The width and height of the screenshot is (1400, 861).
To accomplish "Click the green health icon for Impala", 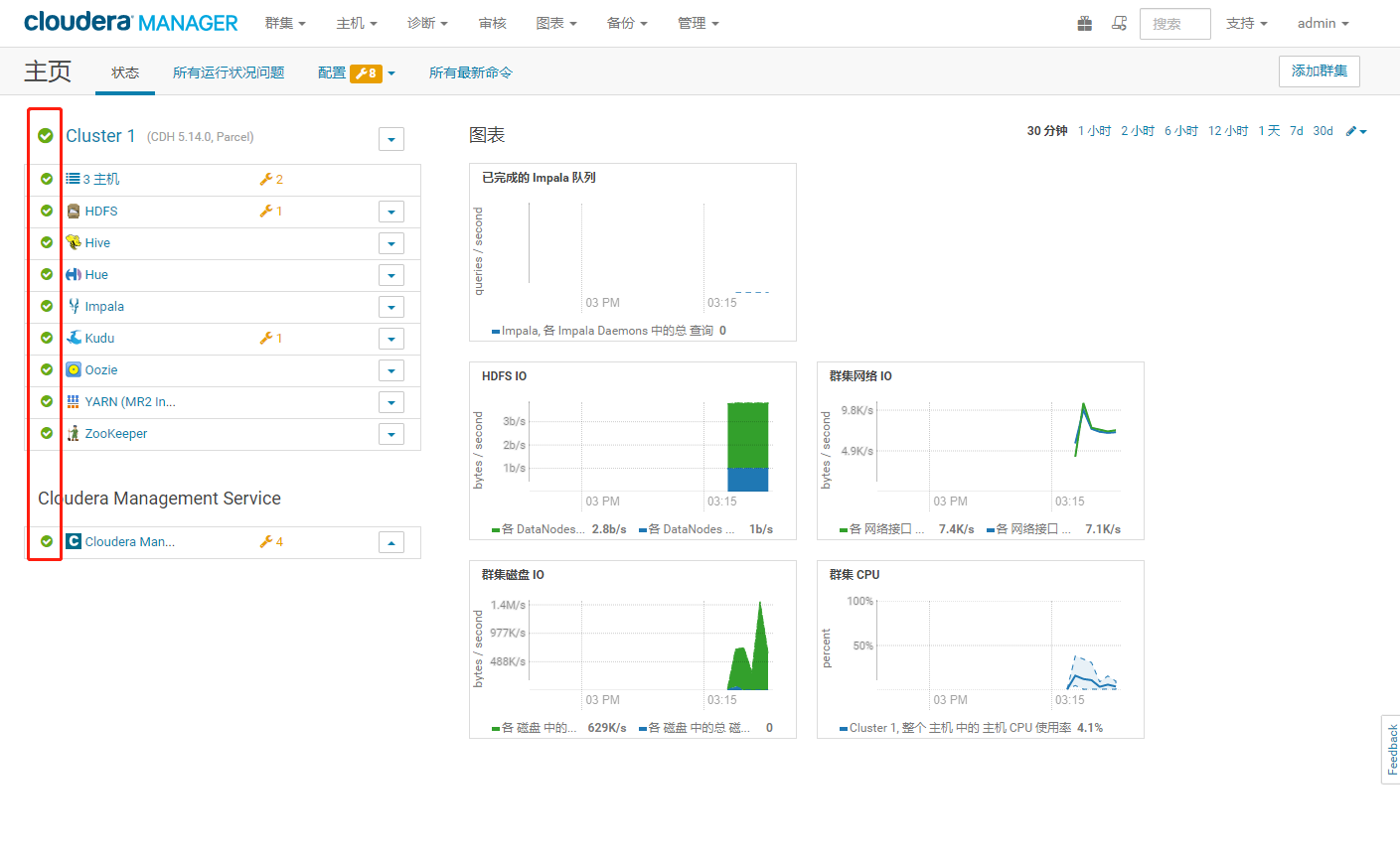I will [47, 306].
